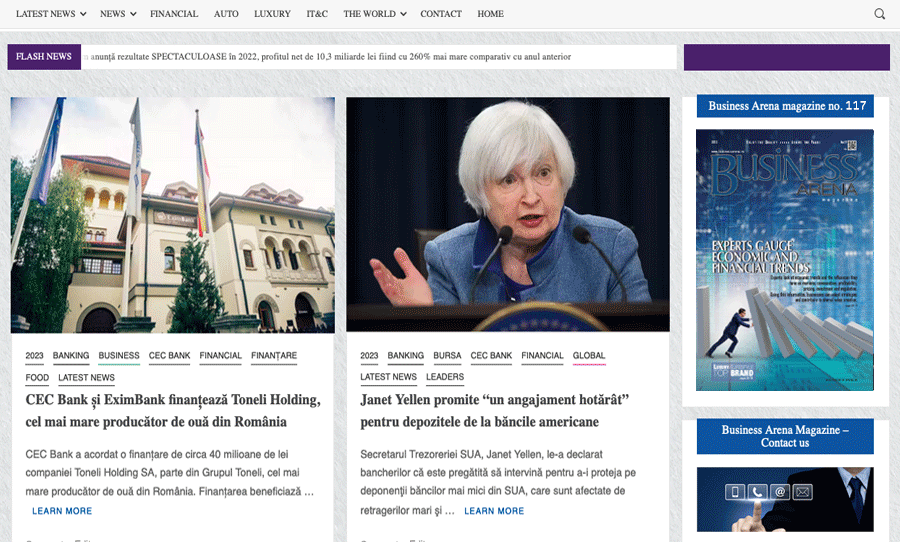This screenshot has width=900, height=542.
Task: Open the Janet Yellen promite article title
Action: (495, 411)
